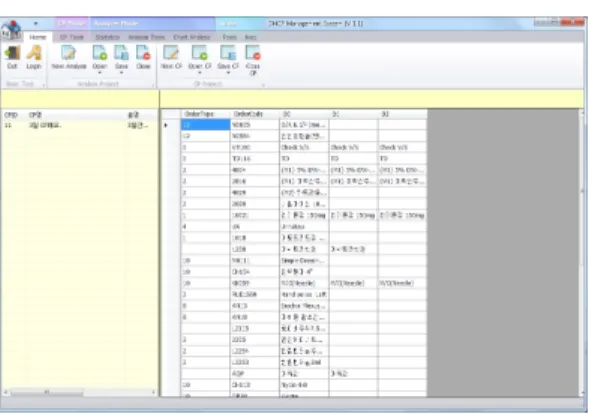Click the Close CP icon
589x414 pixels.
(x=253, y=53)
